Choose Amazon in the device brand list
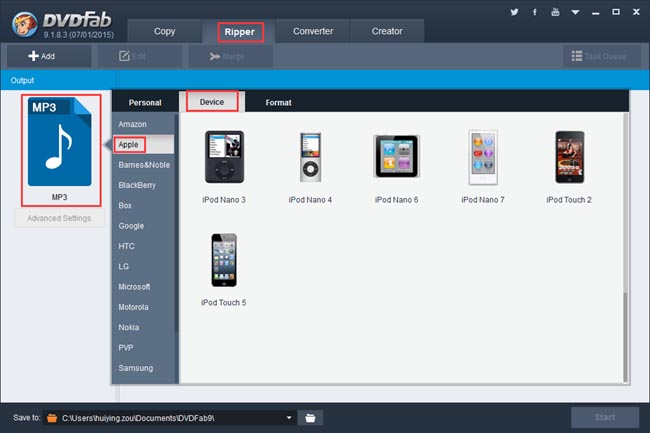The height and width of the screenshot is (433, 650). point(143,124)
